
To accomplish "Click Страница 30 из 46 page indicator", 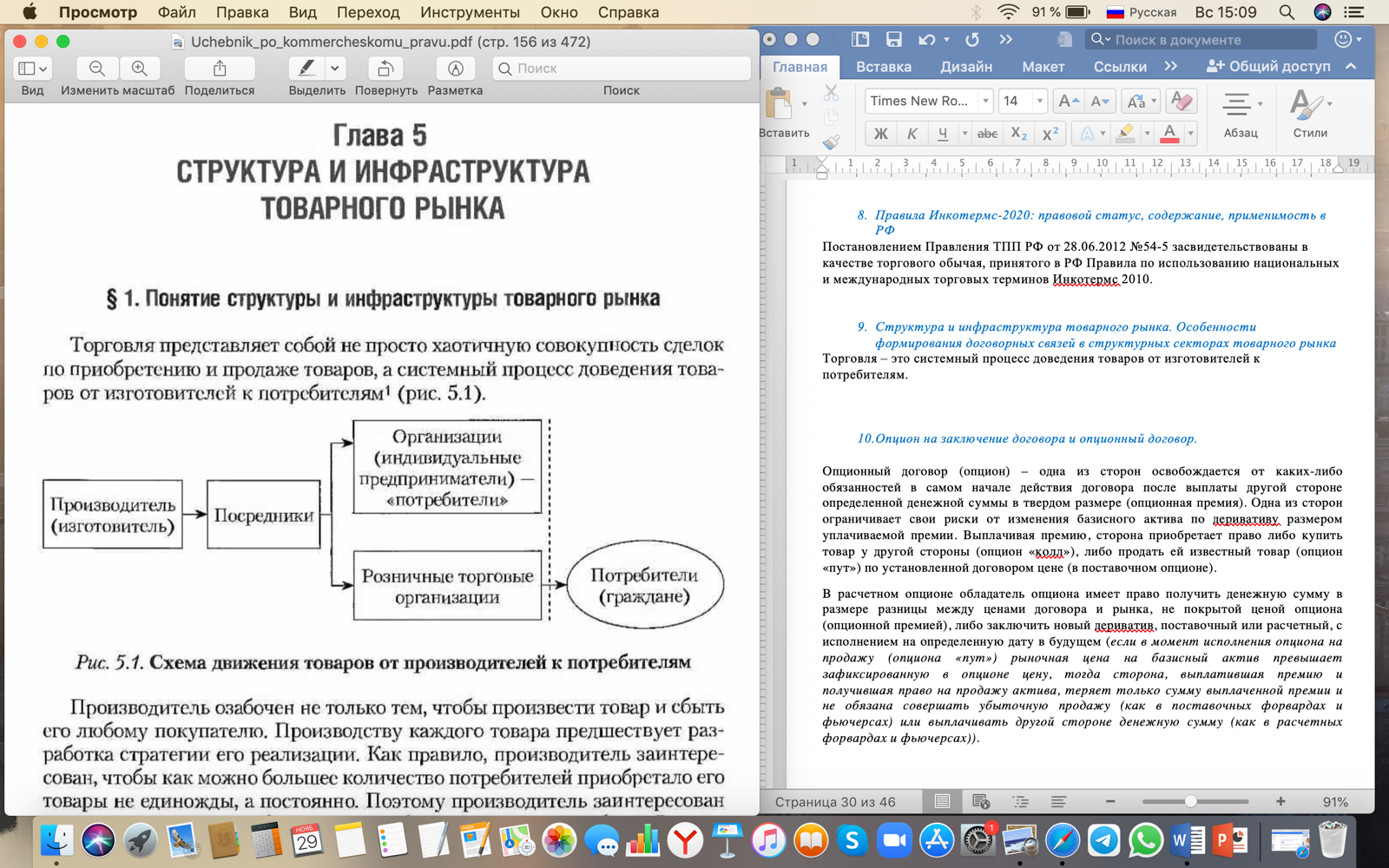I will (x=835, y=802).
